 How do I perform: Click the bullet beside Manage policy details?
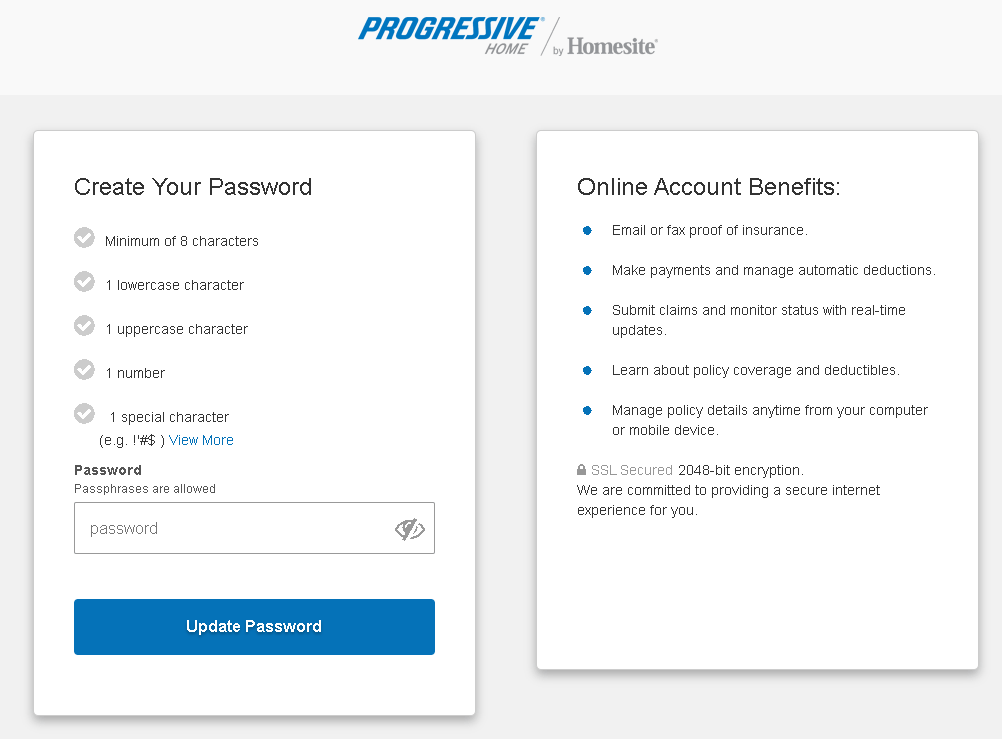[x=588, y=411]
